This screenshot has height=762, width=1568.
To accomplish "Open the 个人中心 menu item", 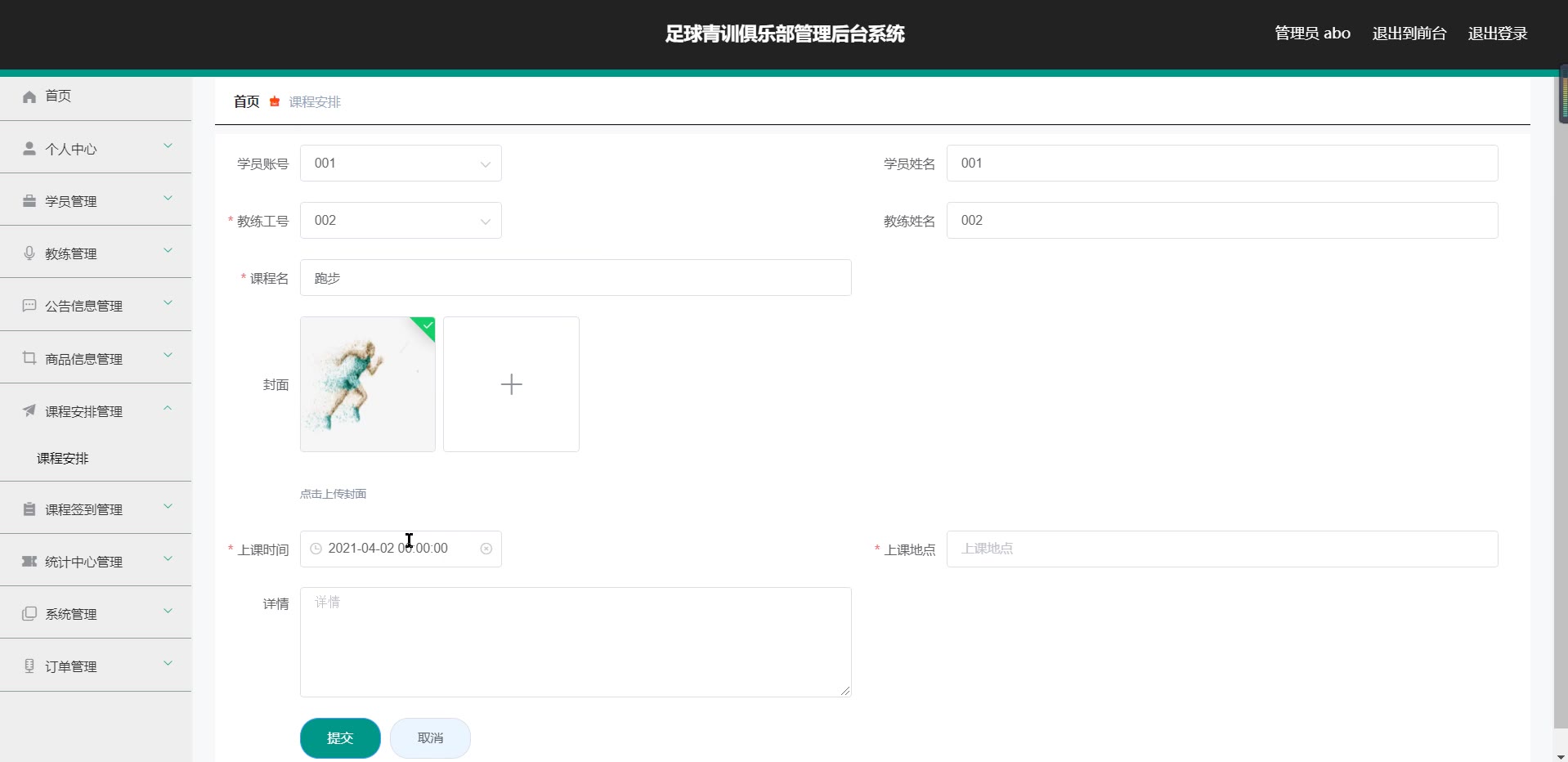I will (x=96, y=149).
